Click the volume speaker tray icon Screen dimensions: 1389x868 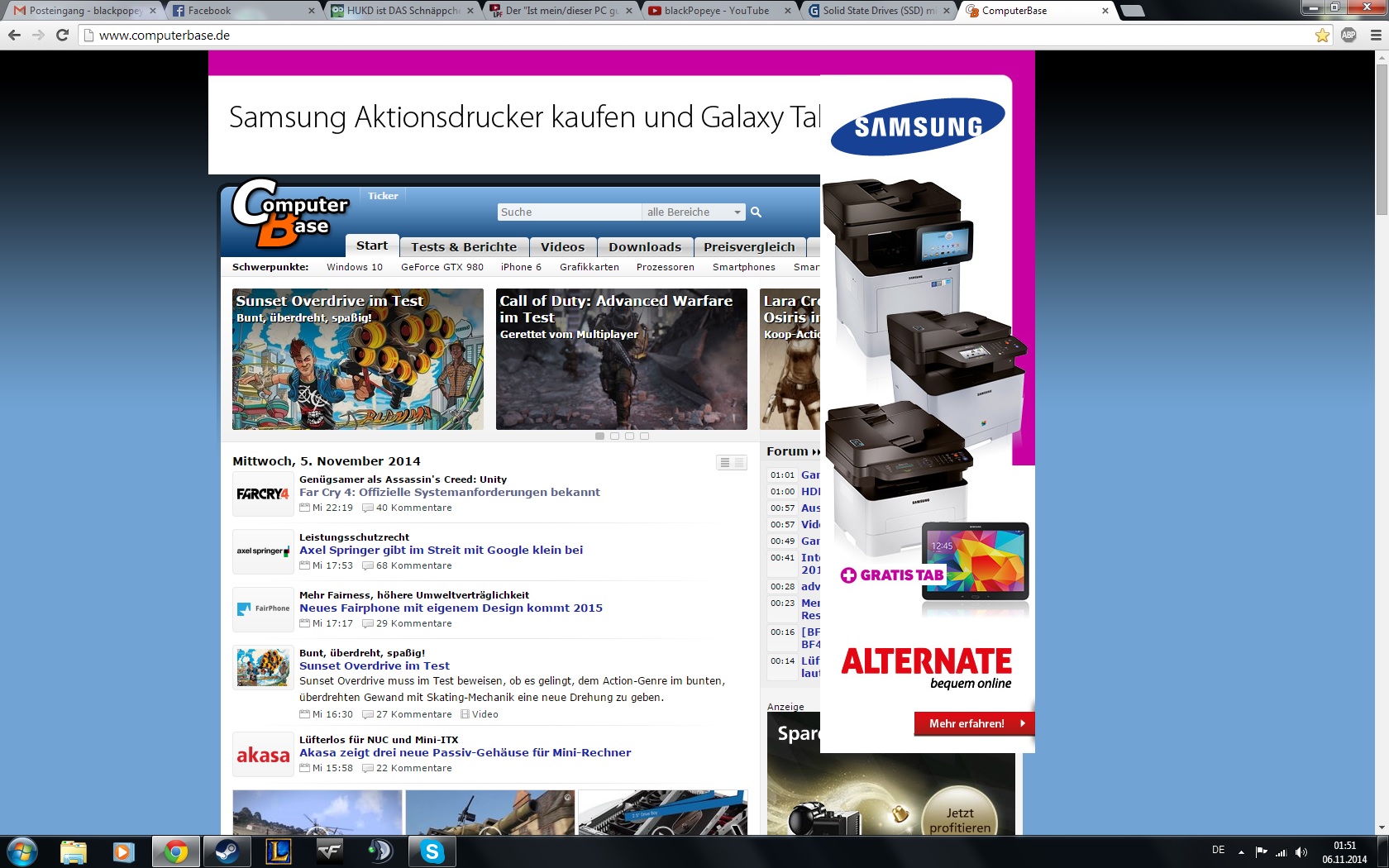click(1301, 852)
